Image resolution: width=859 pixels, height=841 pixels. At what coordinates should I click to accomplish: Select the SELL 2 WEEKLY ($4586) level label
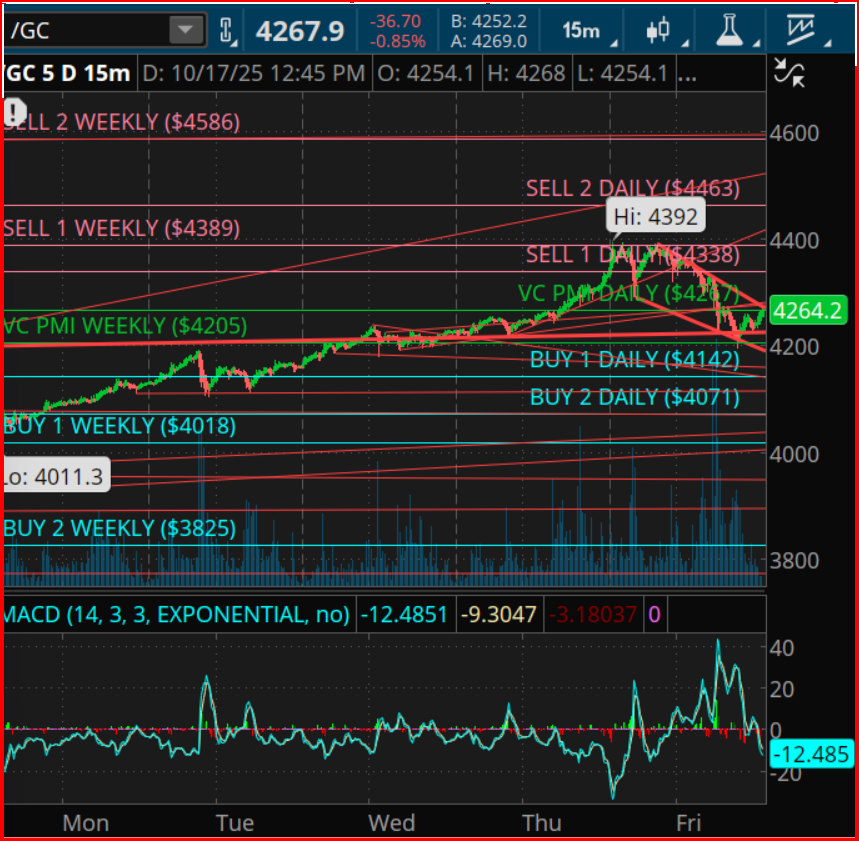pos(121,122)
